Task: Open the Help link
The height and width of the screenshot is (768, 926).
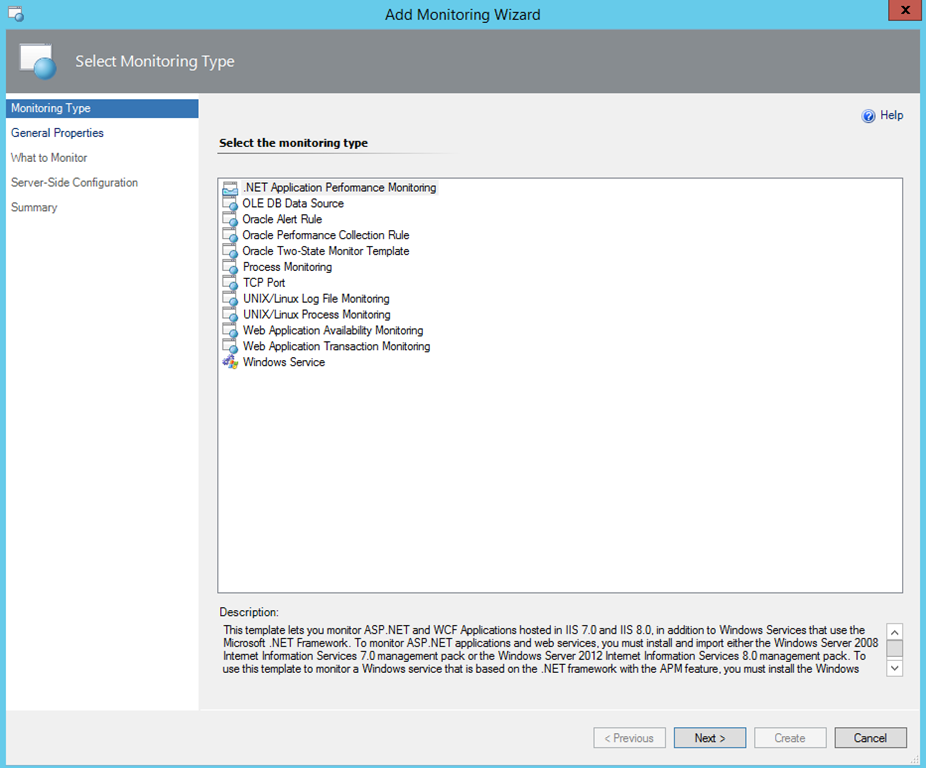Action: (x=891, y=116)
